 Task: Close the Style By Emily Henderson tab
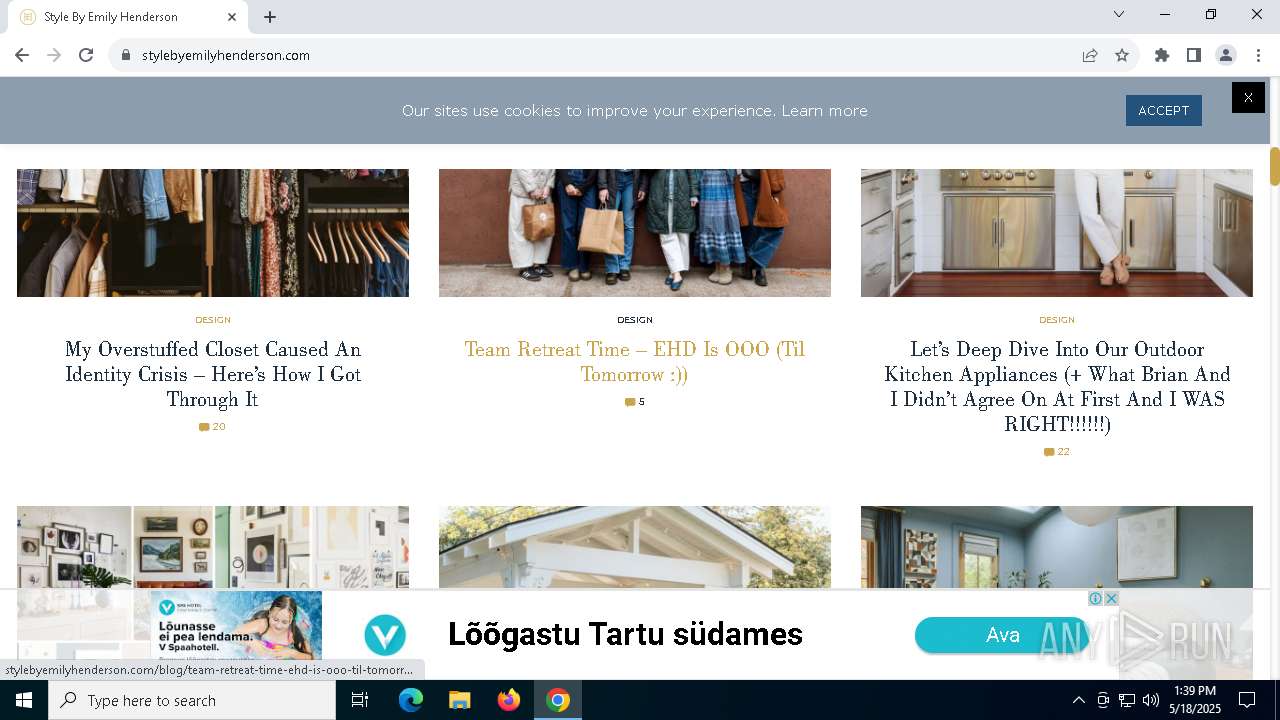(x=232, y=17)
